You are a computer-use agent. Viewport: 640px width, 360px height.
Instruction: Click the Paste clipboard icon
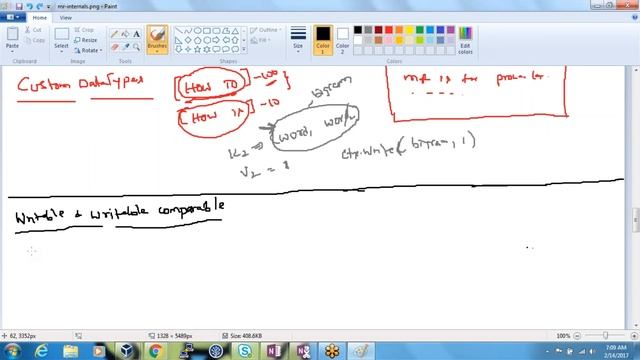click(x=12, y=34)
